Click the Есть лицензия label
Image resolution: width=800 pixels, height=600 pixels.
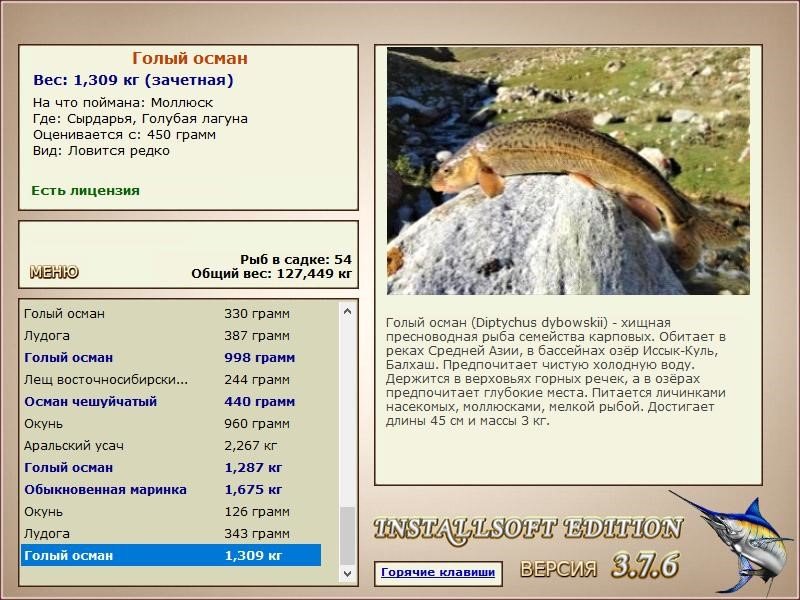coord(85,191)
